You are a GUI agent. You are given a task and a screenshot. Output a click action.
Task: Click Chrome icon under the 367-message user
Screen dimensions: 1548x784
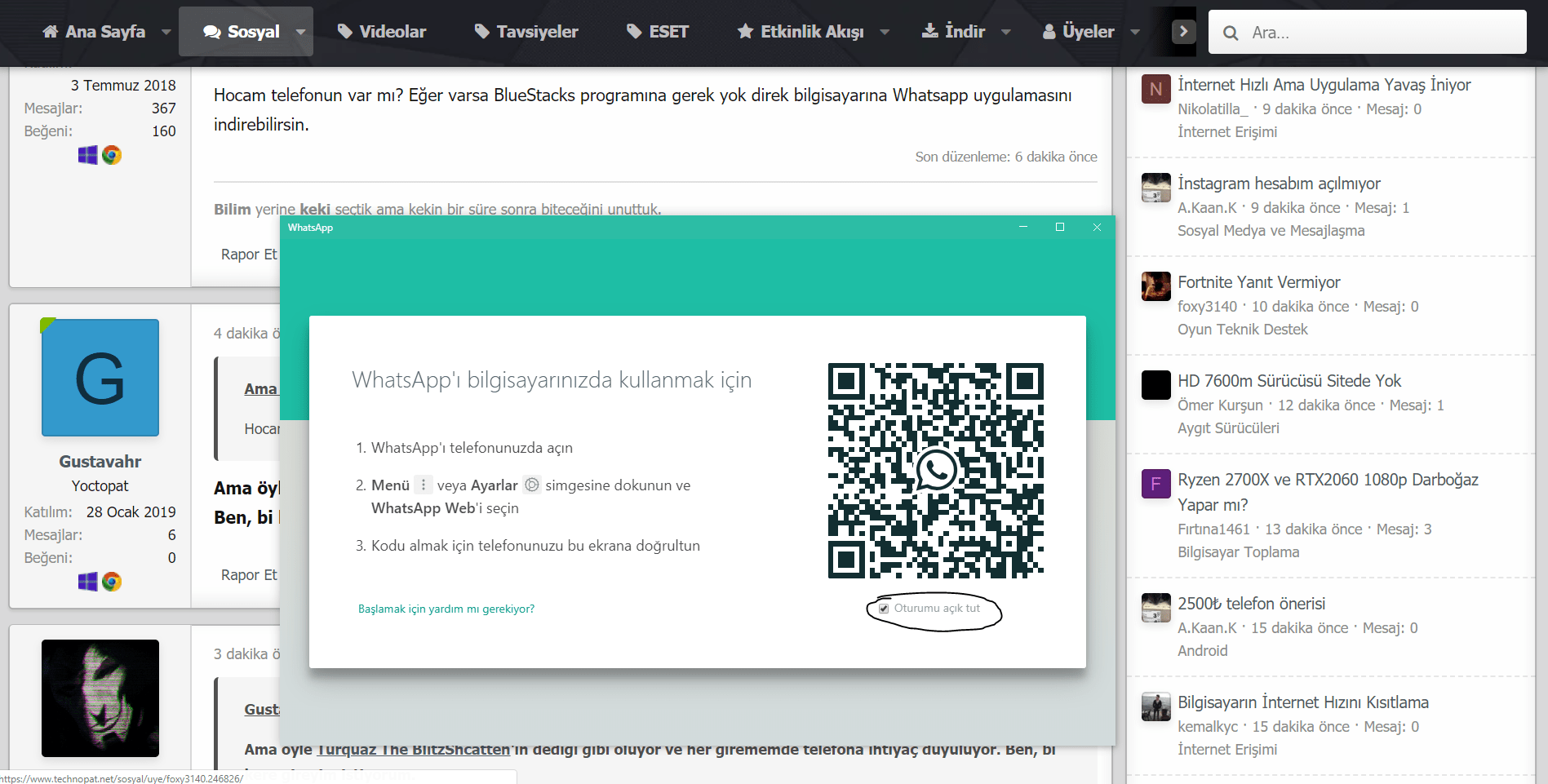(112, 155)
